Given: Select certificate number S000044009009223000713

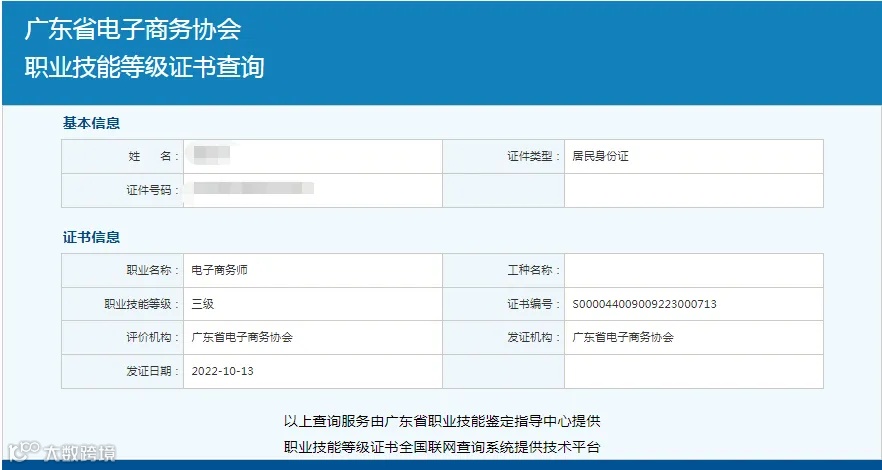Looking at the screenshot, I should click(x=645, y=304).
